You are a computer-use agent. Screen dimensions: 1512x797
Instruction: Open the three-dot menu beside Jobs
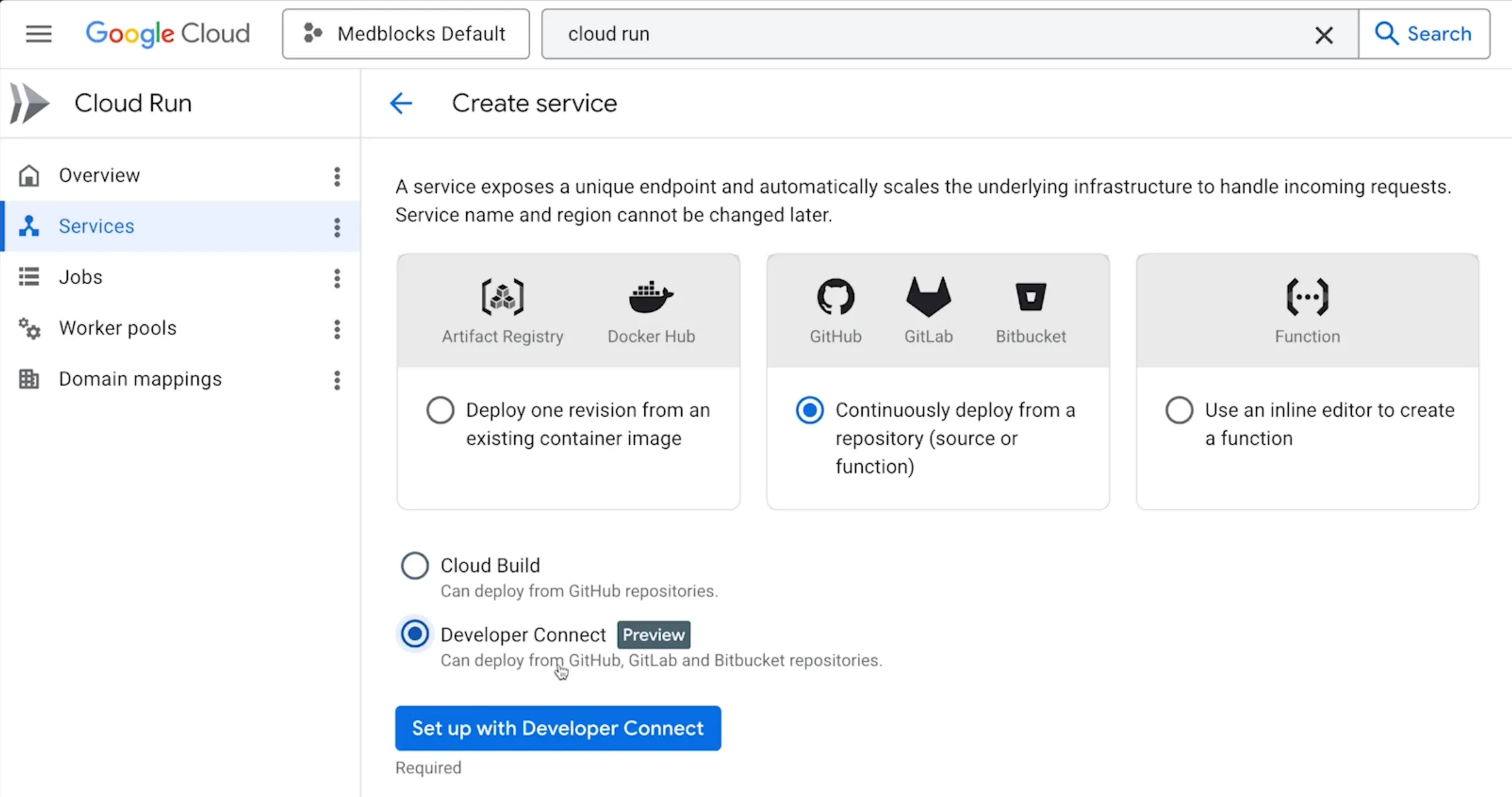tap(337, 278)
